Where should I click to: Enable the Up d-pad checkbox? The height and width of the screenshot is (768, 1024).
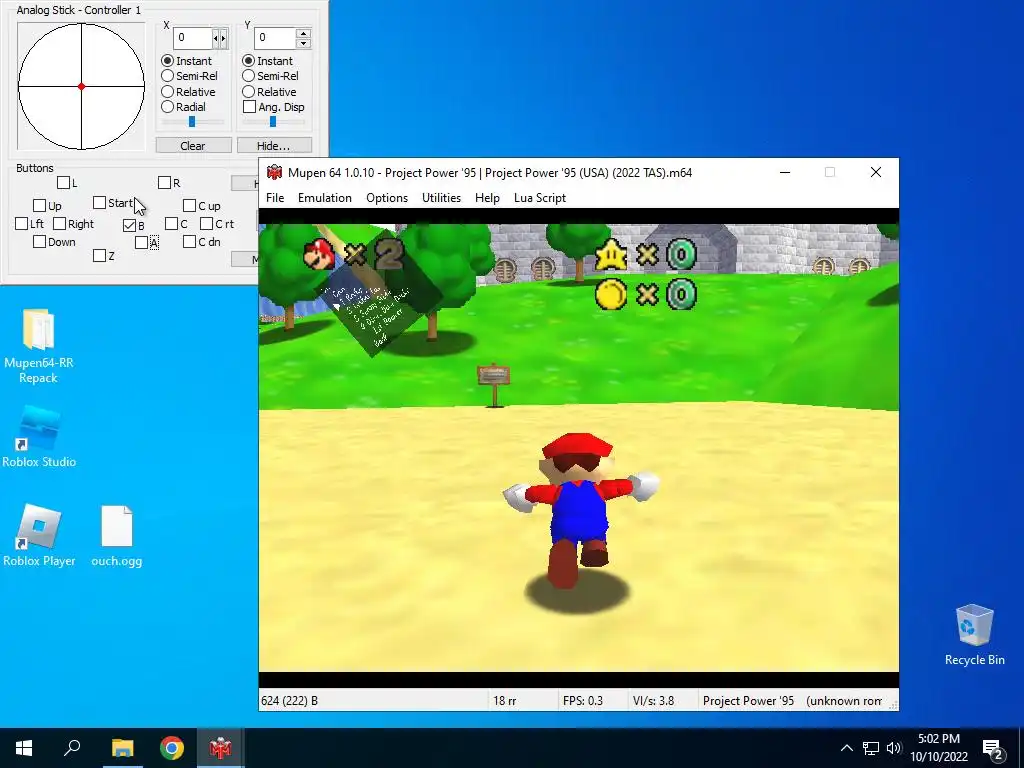tap(39, 206)
